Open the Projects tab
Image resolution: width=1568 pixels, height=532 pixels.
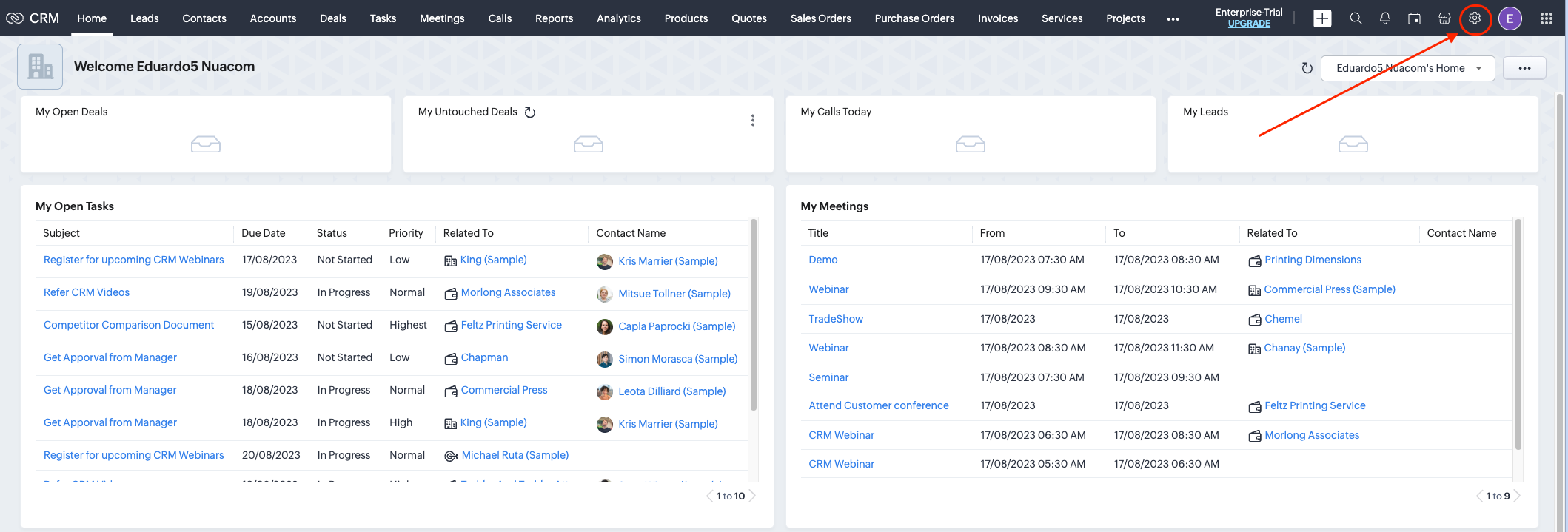click(1125, 18)
